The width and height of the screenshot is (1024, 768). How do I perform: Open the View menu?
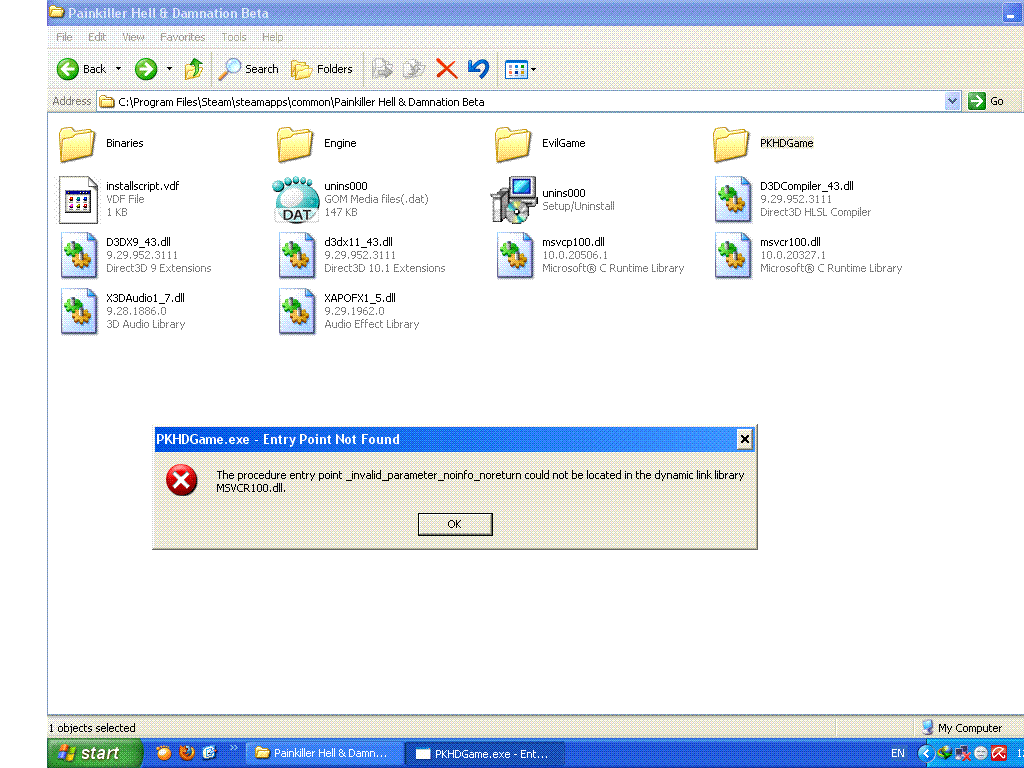tap(133, 37)
